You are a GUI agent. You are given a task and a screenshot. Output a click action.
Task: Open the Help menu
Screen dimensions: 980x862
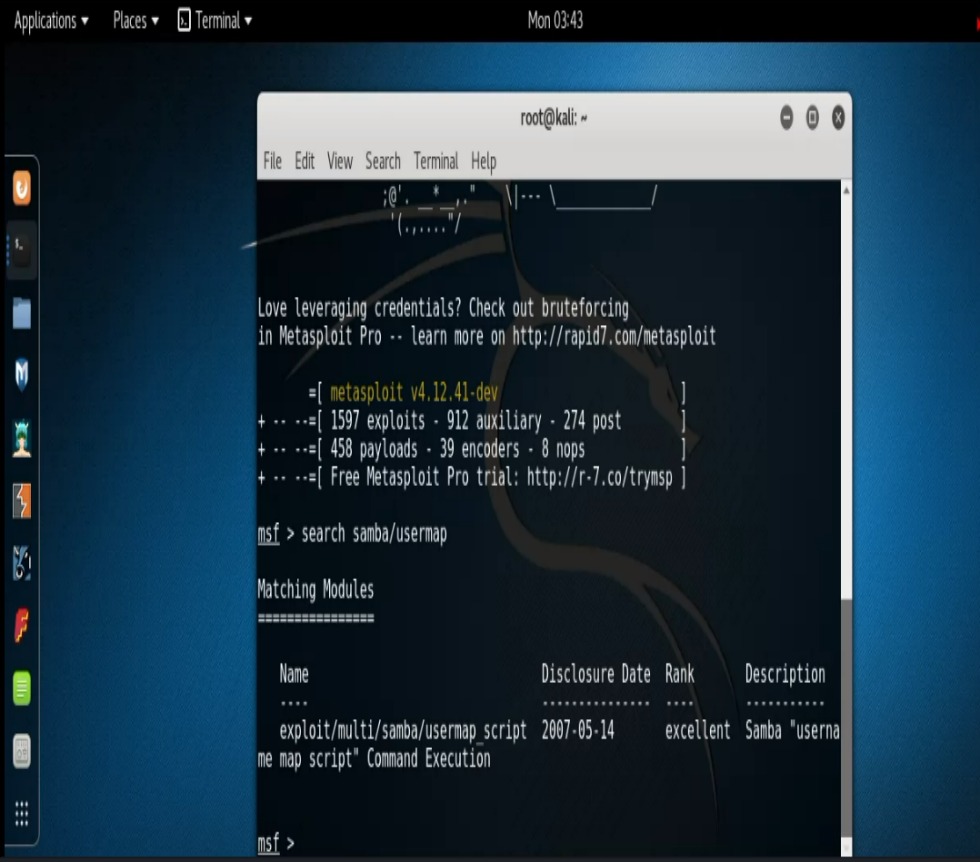coord(484,161)
